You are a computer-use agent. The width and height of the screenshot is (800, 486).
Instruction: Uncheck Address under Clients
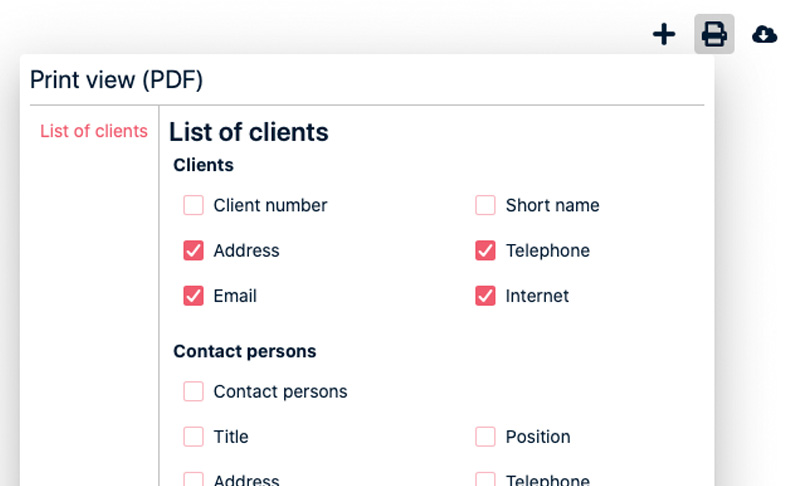193,251
